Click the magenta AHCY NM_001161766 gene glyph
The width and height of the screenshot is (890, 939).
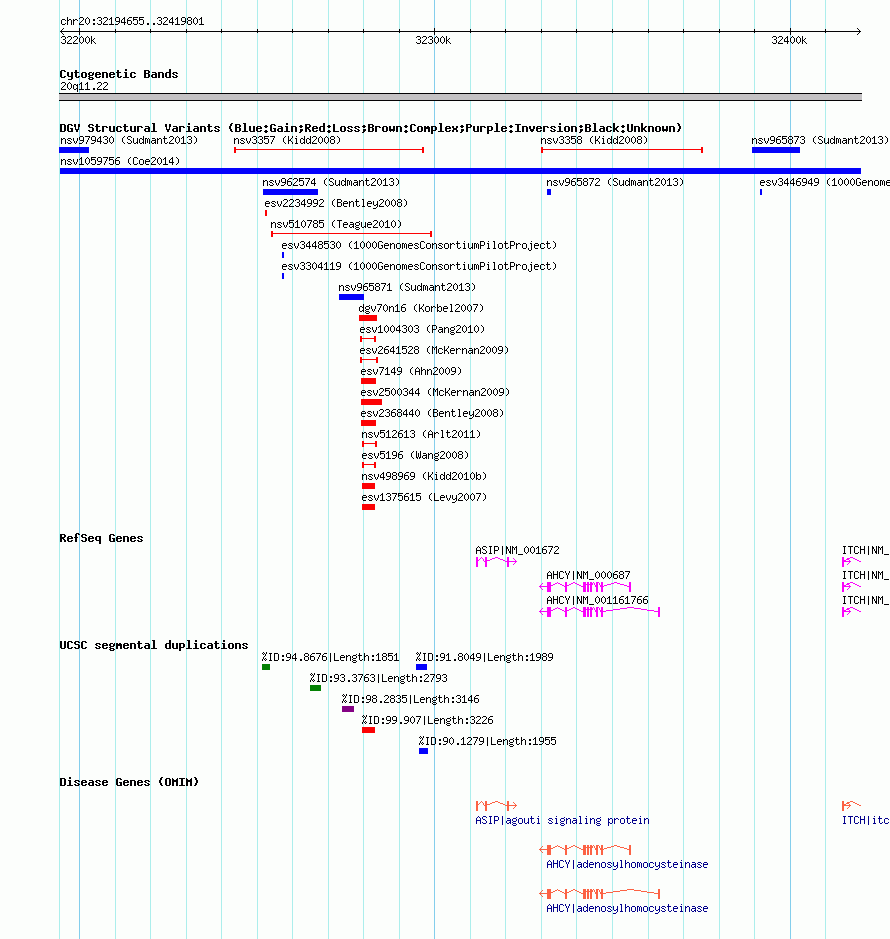600,612
